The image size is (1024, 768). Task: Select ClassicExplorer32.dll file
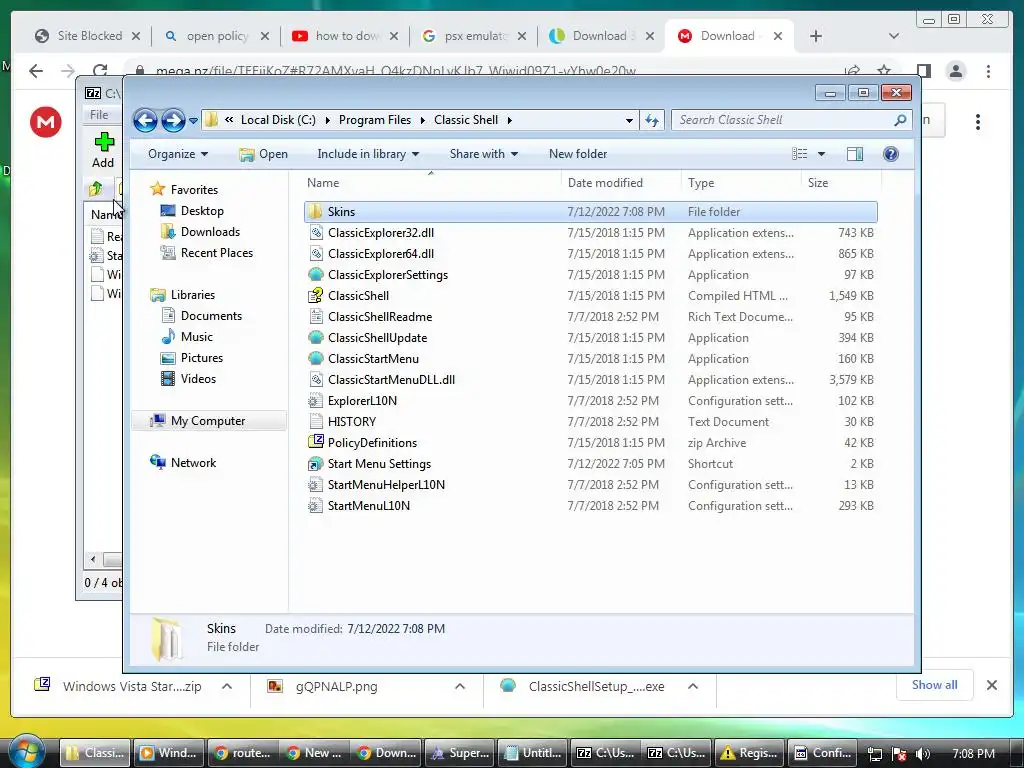coord(590,232)
